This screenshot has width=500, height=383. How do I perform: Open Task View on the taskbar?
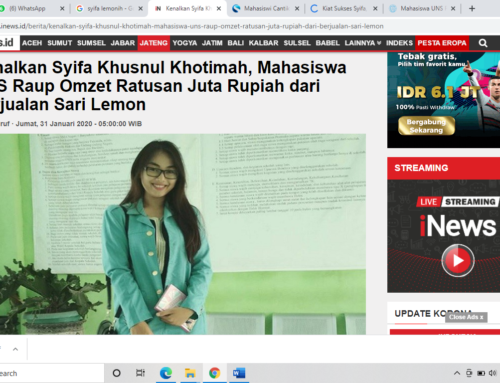tap(141, 373)
